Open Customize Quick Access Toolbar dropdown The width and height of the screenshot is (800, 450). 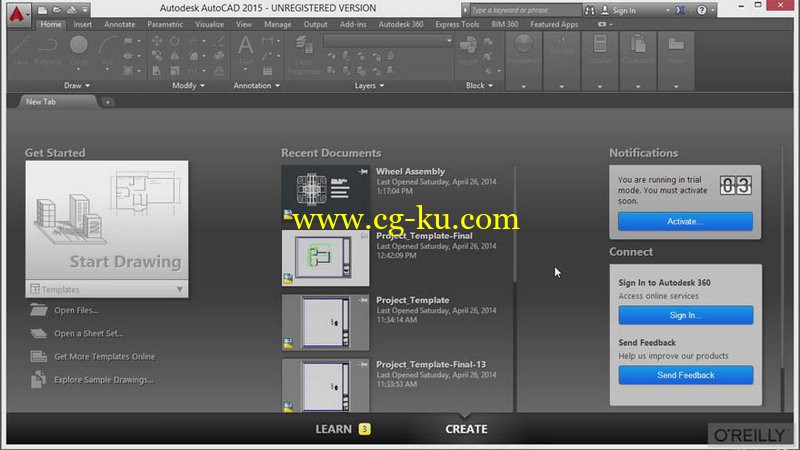(x=85, y=10)
